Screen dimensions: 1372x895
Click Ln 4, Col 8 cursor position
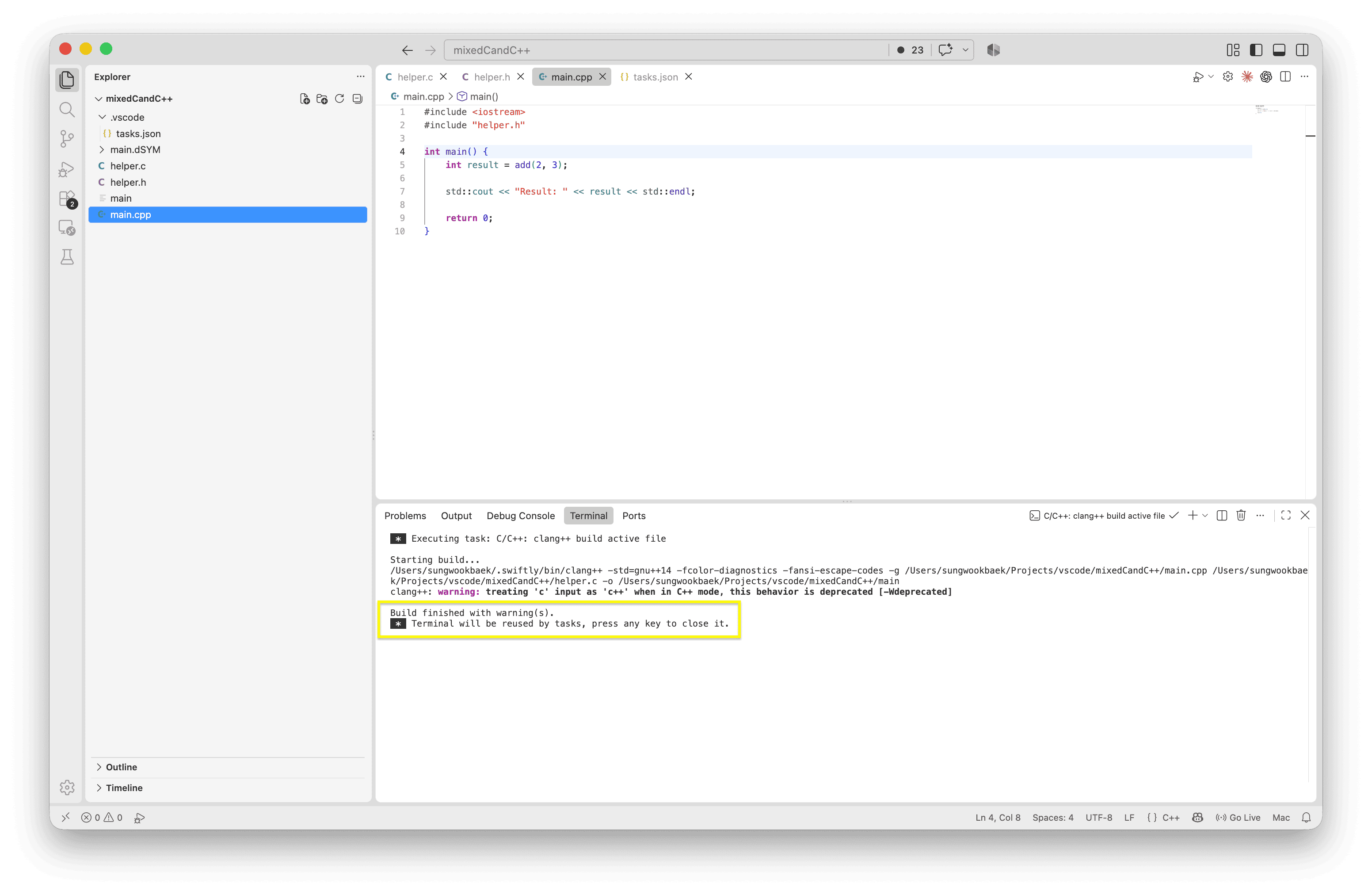click(x=997, y=817)
